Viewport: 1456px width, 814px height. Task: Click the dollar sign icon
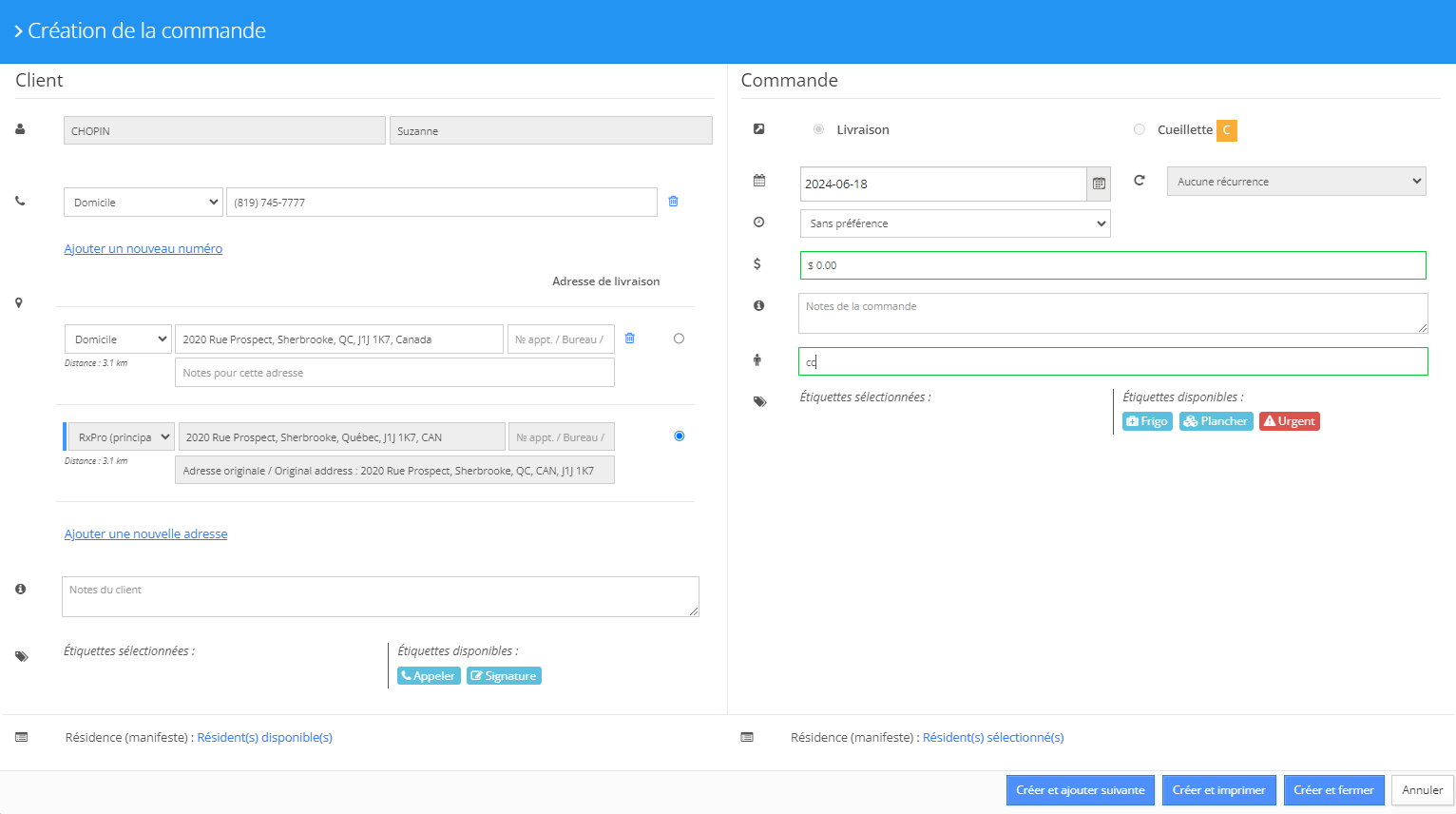click(x=757, y=263)
